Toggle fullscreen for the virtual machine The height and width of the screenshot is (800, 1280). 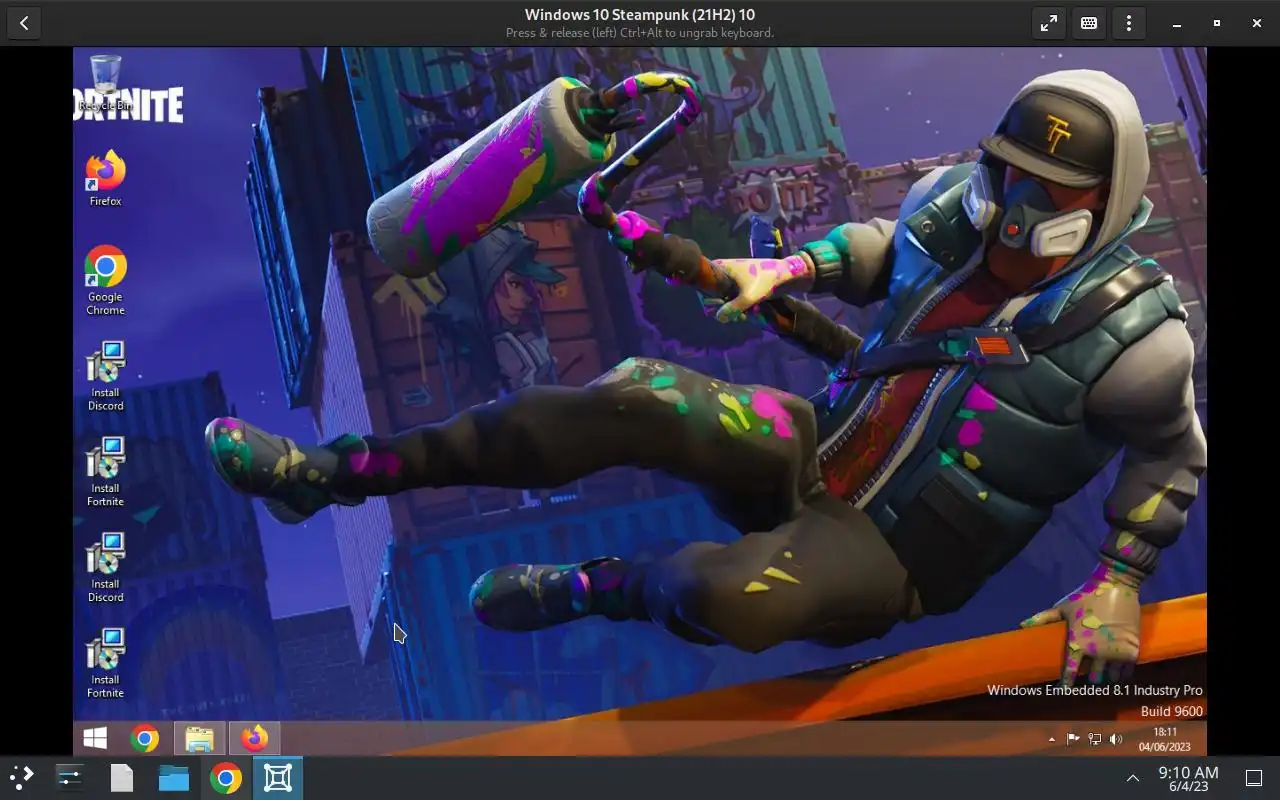(x=1049, y=23)
